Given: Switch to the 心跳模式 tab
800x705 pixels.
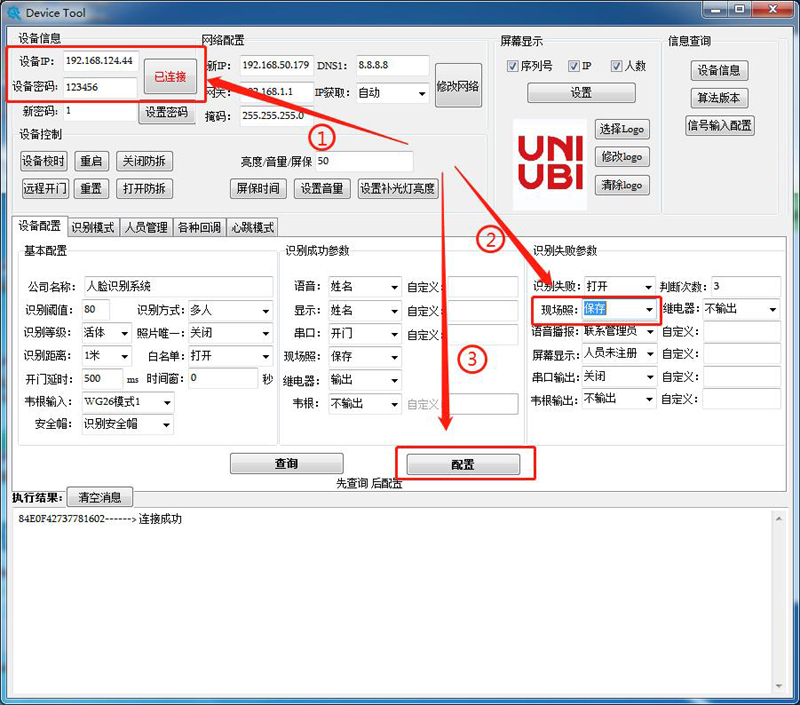Looking at the screenshot, I should tap(253, 228).
